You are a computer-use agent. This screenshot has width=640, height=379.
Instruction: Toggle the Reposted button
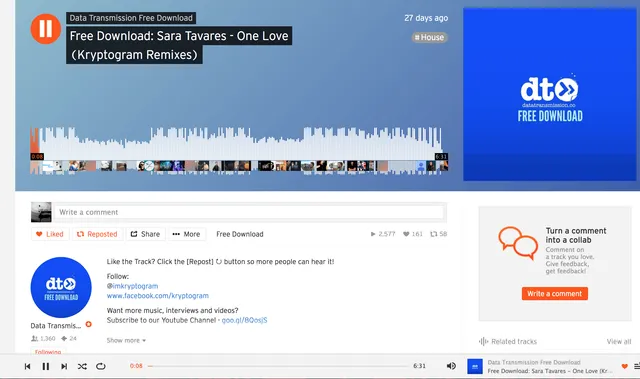[97, 234]
